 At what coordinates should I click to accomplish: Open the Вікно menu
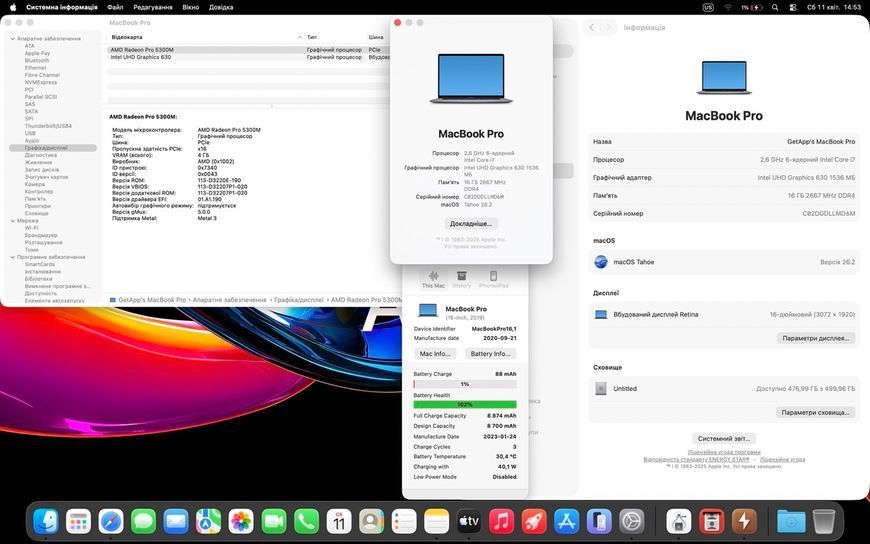tap(191, 7)
